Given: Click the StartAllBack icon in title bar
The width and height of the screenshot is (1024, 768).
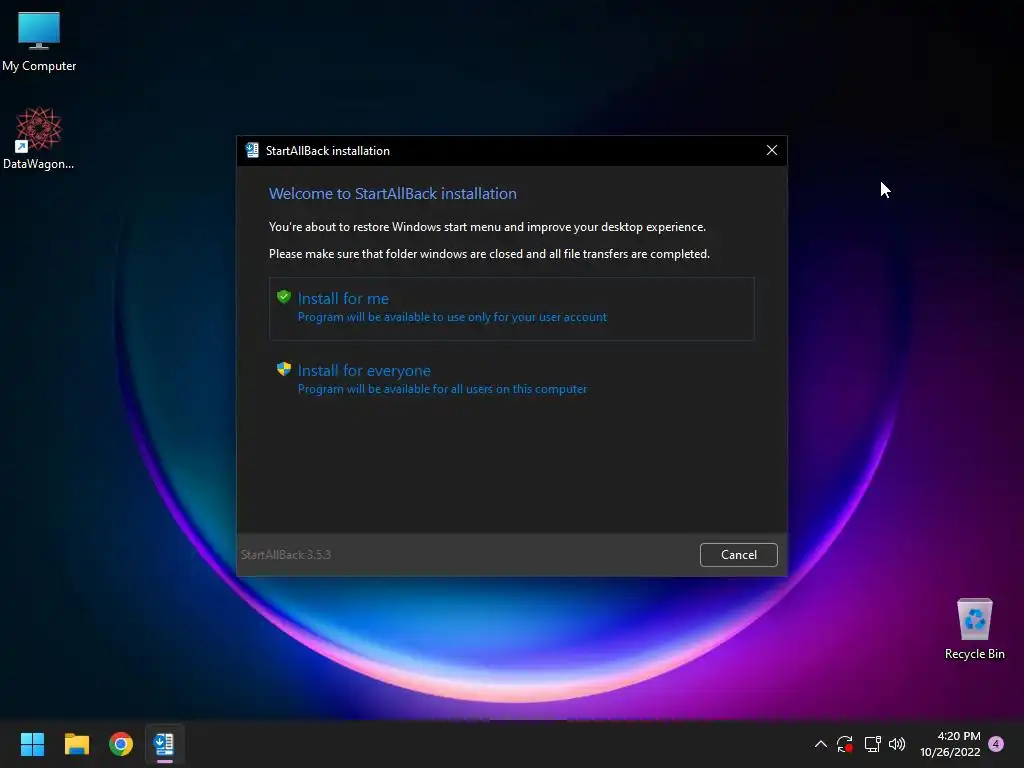Looking at the screenshot, I should click(252, 150).
